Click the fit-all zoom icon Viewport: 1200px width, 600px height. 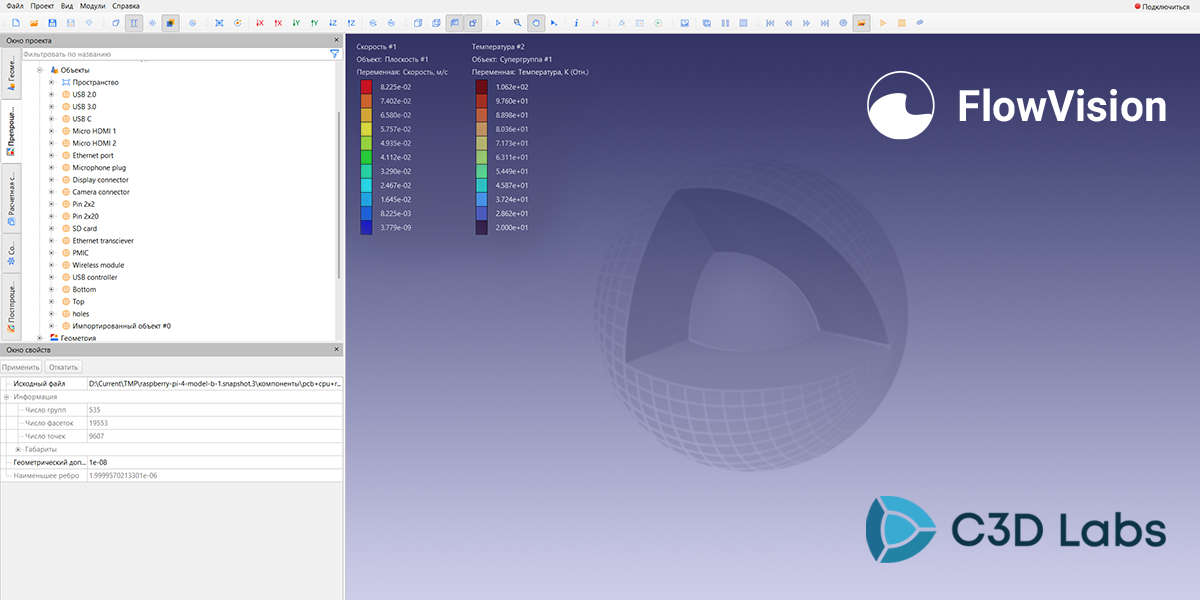pos(219,22)
